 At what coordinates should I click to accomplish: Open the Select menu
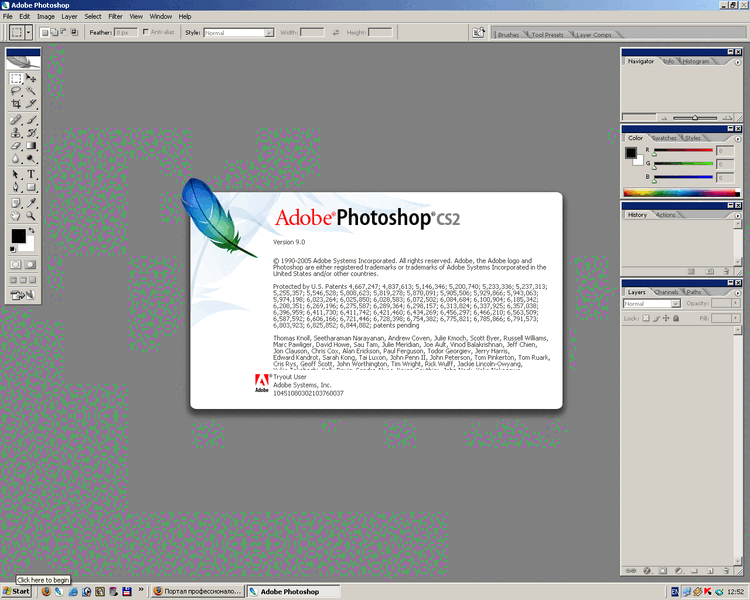(93, 16)
